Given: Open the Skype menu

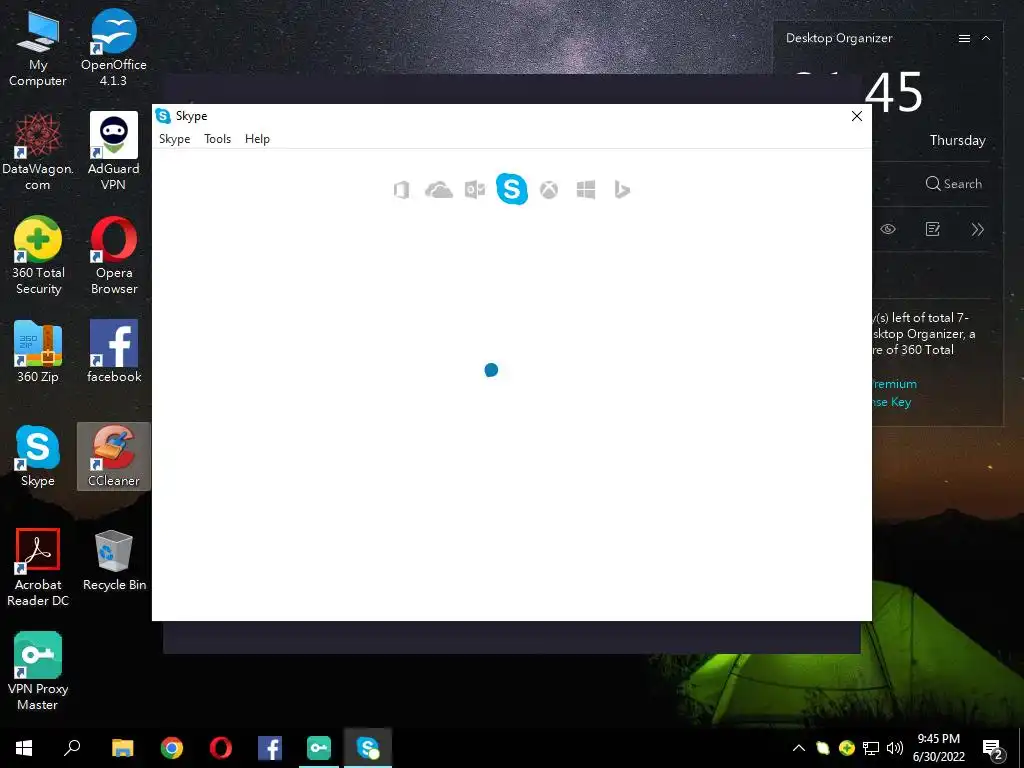Looking at the screenshot, I should (x=174, y=138).
